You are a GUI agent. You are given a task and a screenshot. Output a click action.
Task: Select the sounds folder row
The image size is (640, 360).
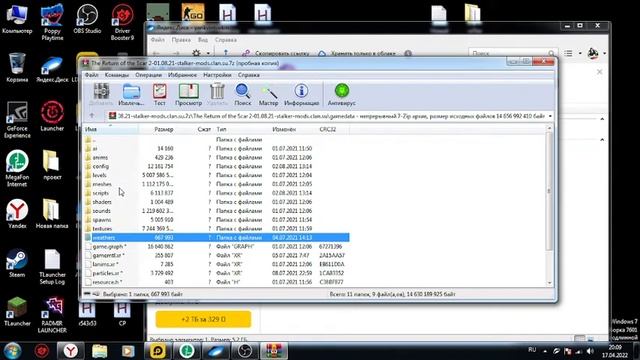(x=216, y=211)
